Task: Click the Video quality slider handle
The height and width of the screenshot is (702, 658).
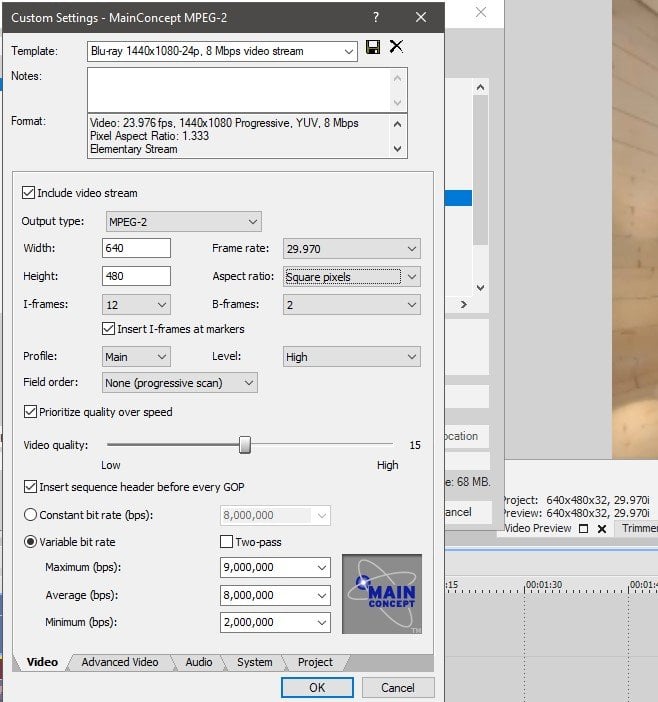Action: pyautogui.click(x=245, y=445)
